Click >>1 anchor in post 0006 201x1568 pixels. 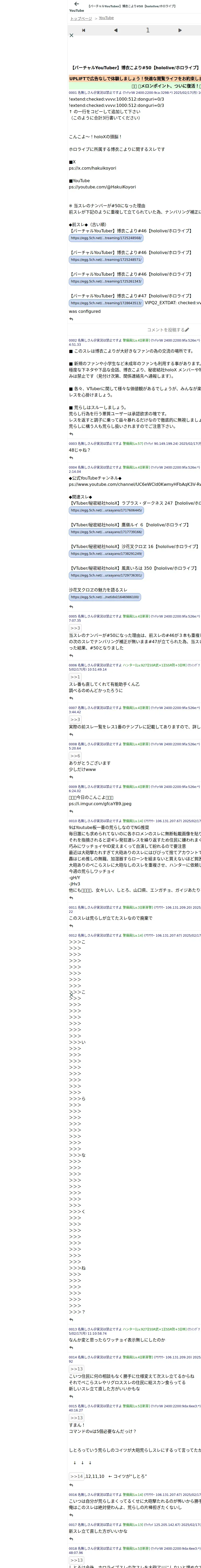click(x=75, y=677)
